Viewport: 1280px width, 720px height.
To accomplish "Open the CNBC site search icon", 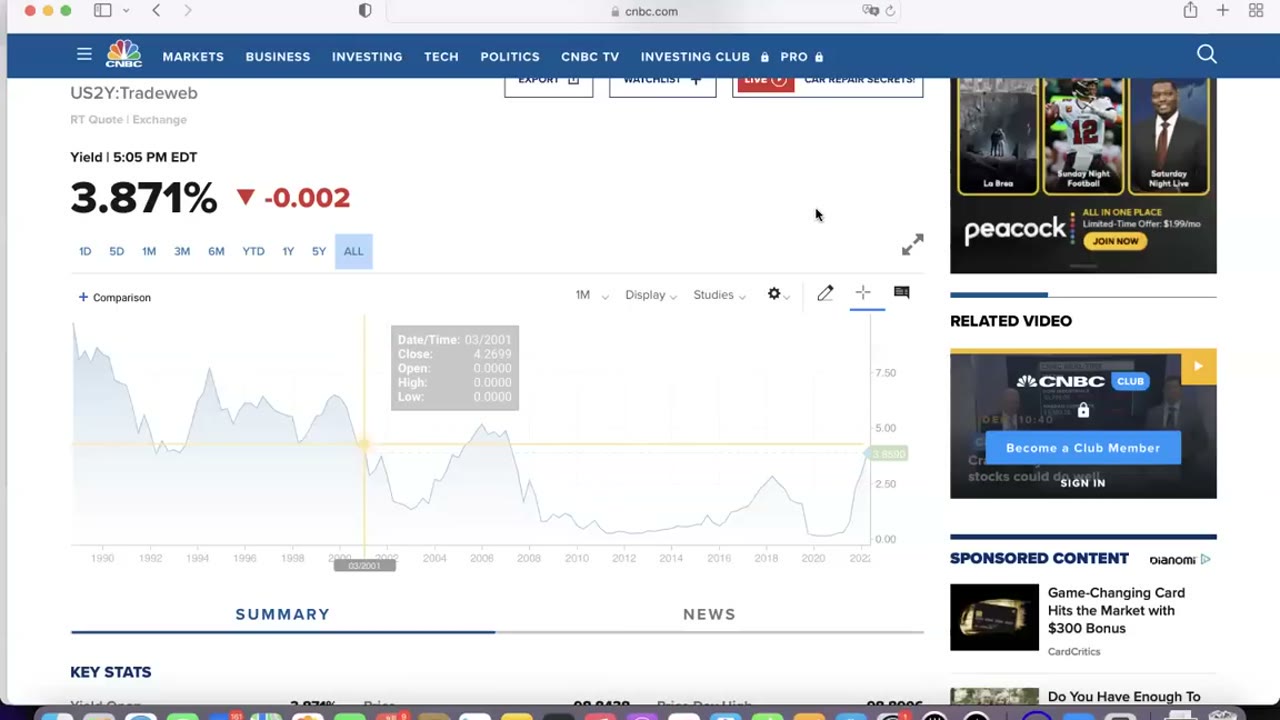I will click(x=1207, y=55).
